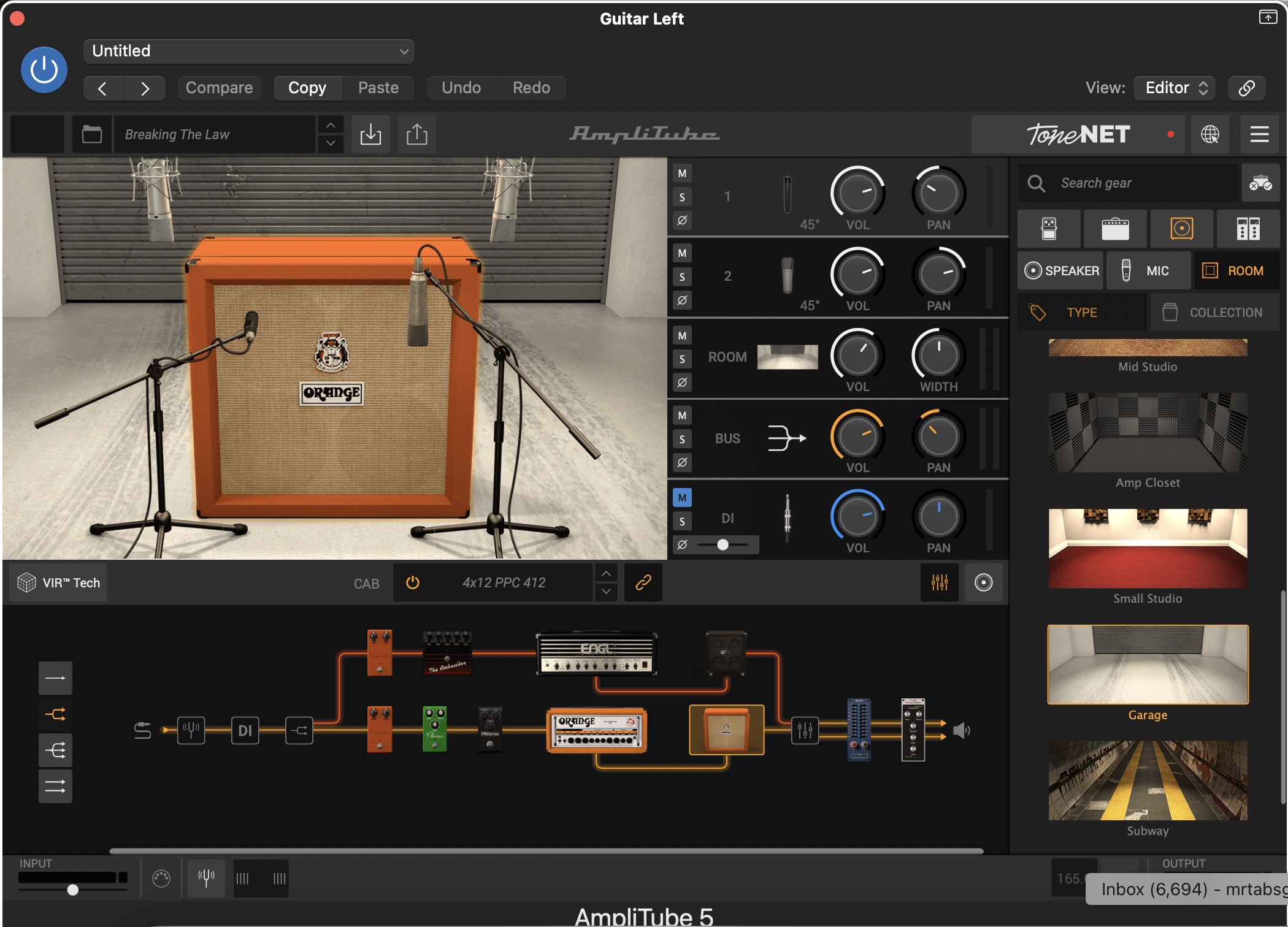The image size is (1288, 927).
Task: Toggle the CAB power button
Action: pyautogui.click(x=413, y=582)
